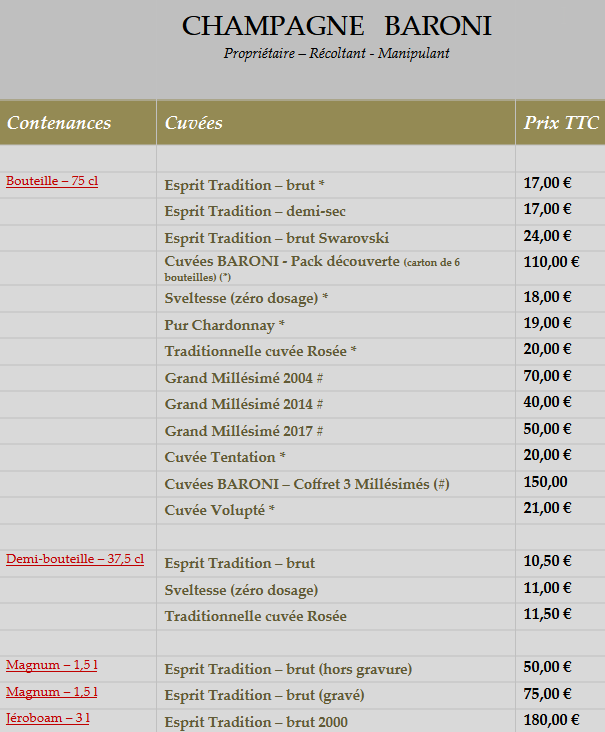Select "Esprit Tradition – brut *" in bottle section
The image size is (605, 732).
click(245, 185)
